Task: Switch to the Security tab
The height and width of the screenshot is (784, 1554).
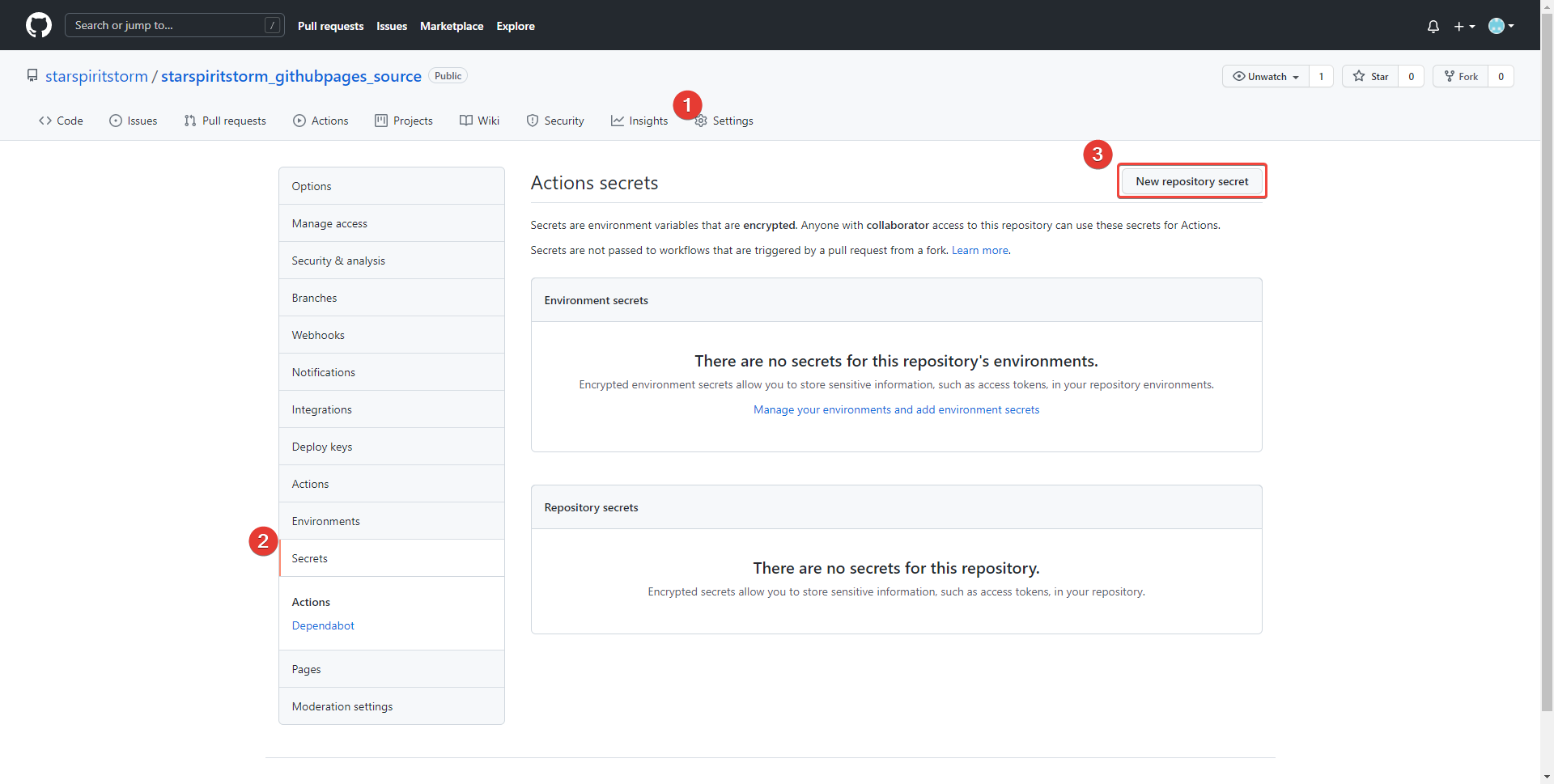Action: point(555,121)
